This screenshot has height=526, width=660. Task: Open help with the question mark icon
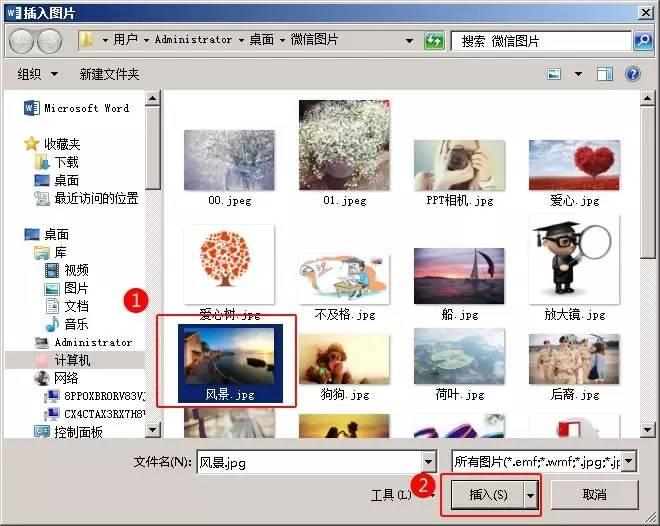pyautogui.click(x=633, y=74)
